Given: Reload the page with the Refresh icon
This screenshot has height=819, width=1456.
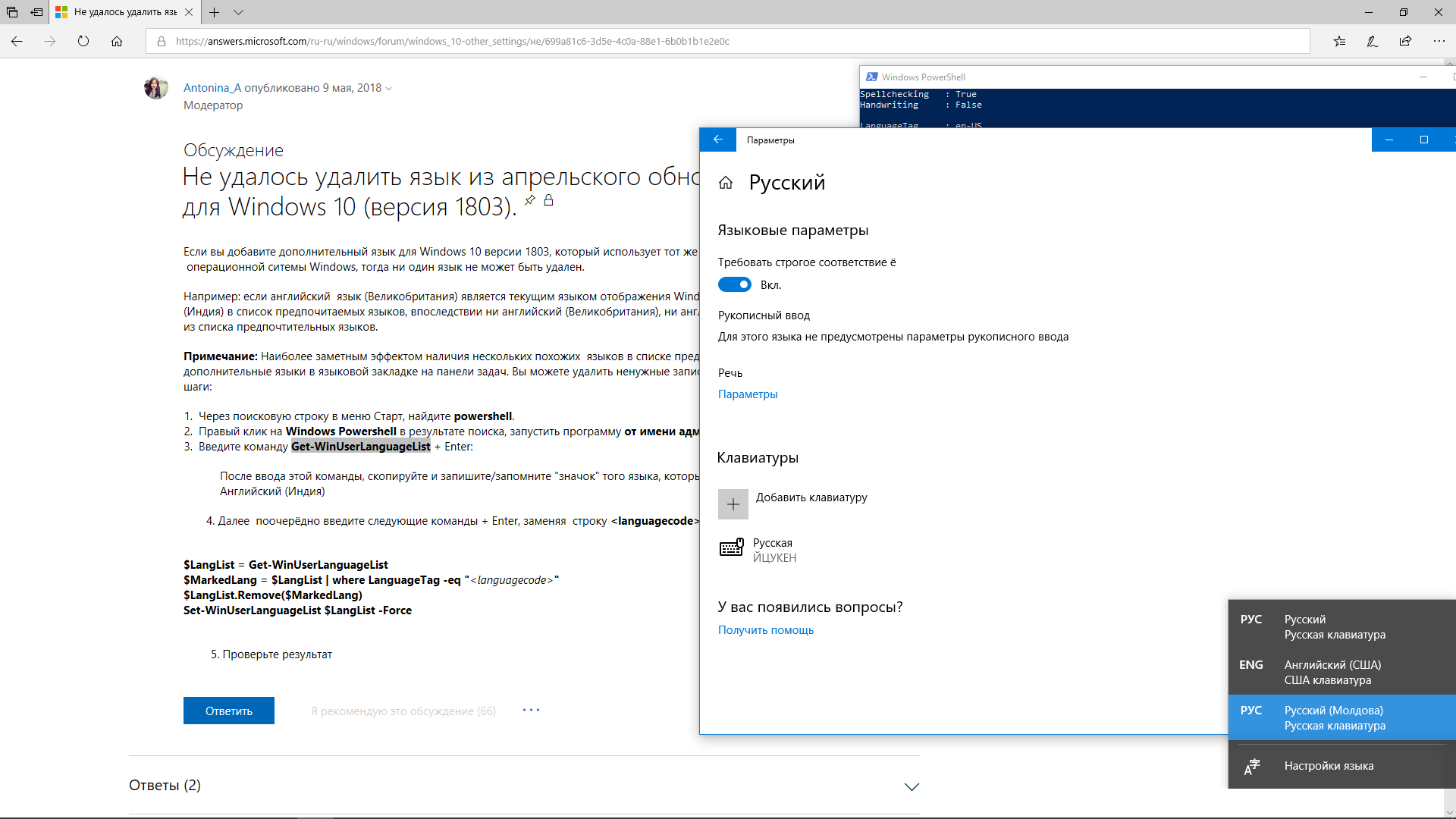Looking at the screenshot, I should [x=83, y=42].
